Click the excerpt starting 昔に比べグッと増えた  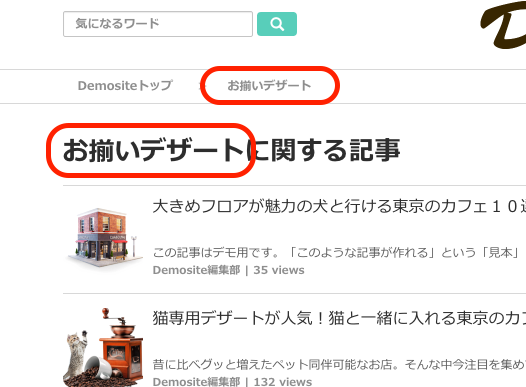339,364
